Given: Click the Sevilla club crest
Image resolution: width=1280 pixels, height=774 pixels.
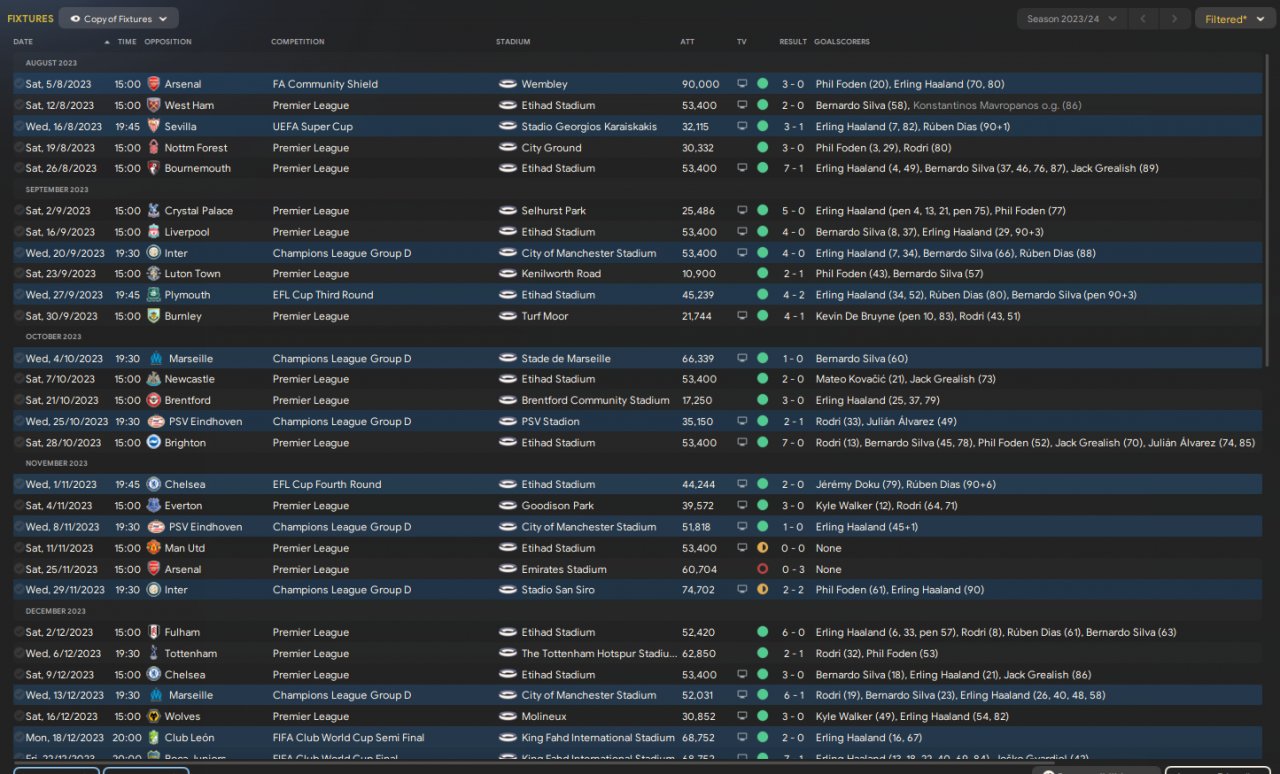Looking at the screenshot, I should (x=153, y=126).
